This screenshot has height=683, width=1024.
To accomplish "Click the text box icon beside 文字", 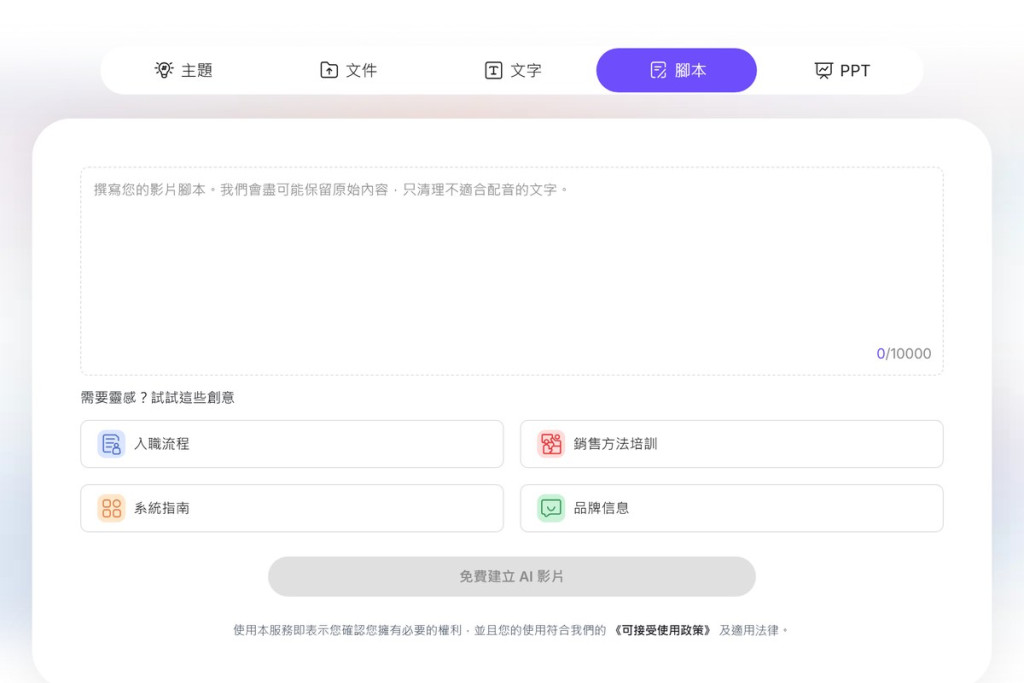I will 493,70.
